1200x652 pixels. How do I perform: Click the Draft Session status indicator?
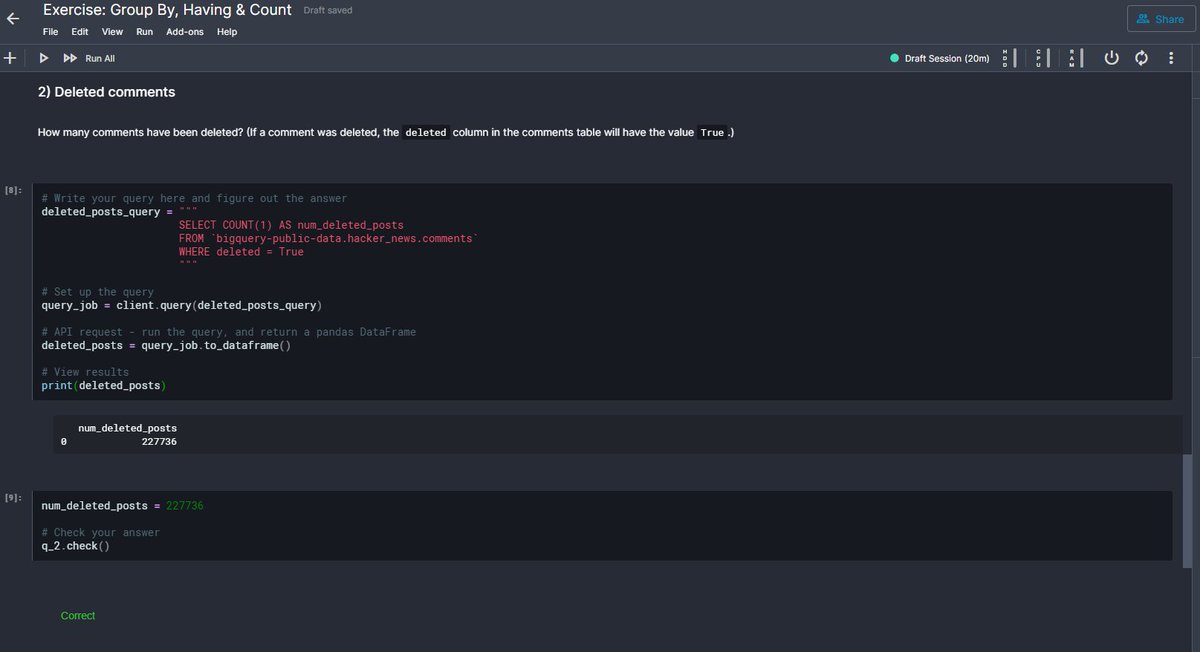(940, 58)
